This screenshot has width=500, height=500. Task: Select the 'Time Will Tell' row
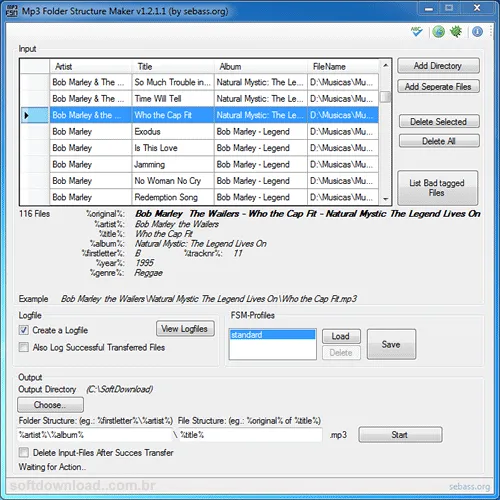tap(199, 98)
